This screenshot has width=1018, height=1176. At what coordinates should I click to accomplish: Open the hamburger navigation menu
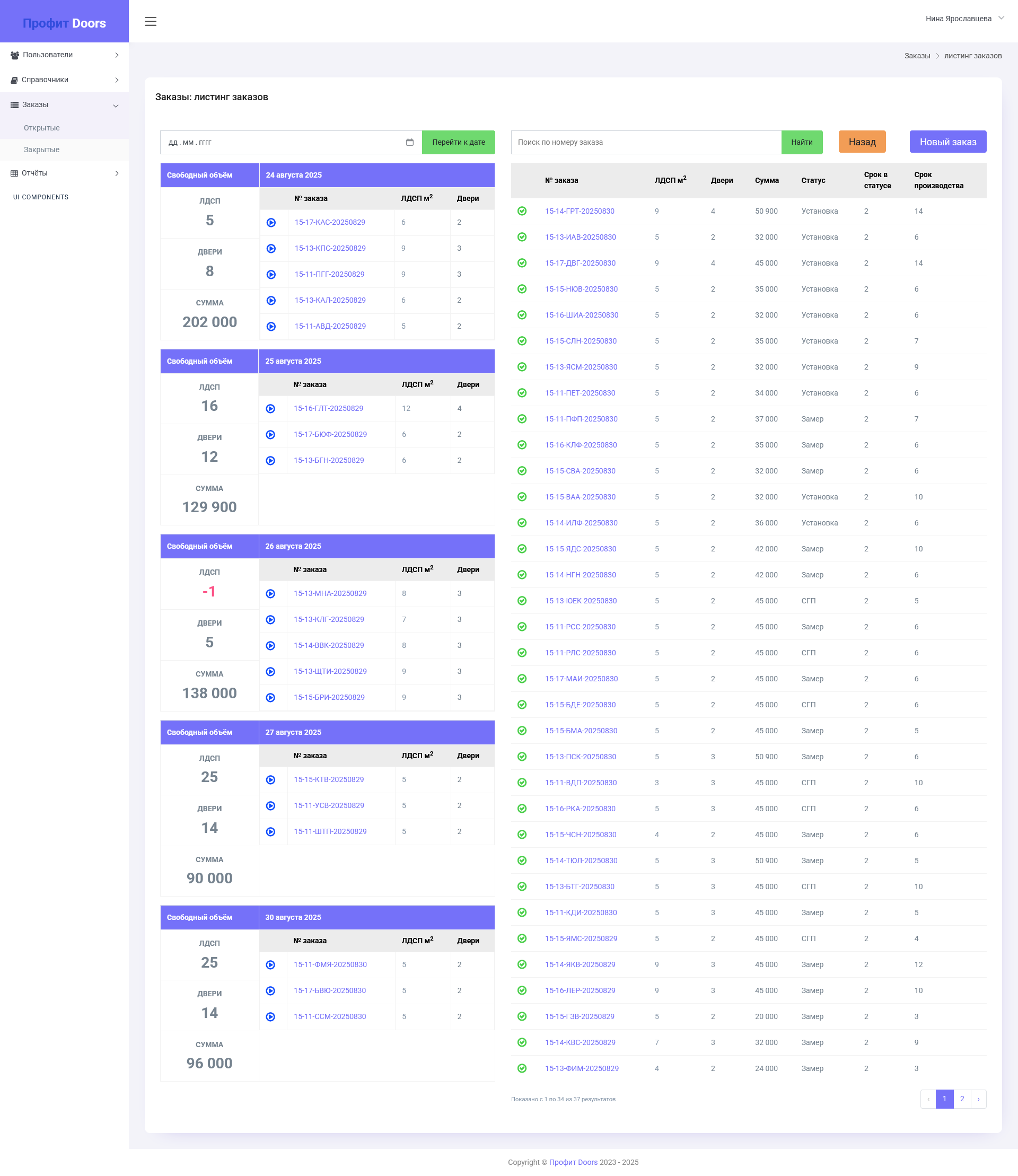[x=151, y=22]
